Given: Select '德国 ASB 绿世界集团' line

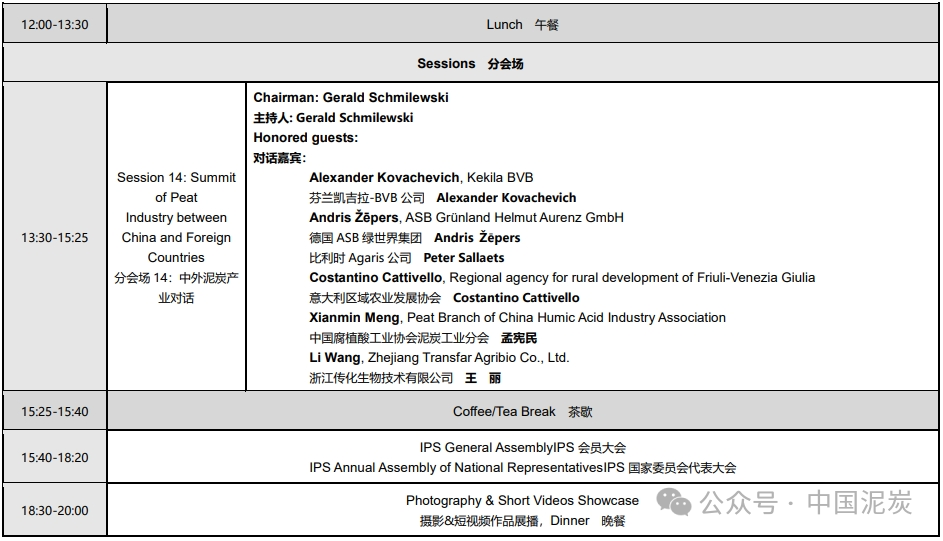Looking at the screenshot, I should 414,237.
